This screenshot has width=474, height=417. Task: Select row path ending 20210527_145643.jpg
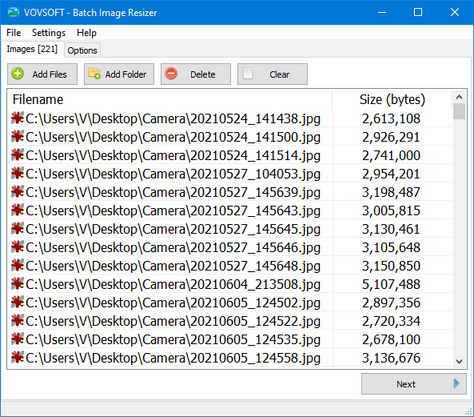tap(173, 211)
